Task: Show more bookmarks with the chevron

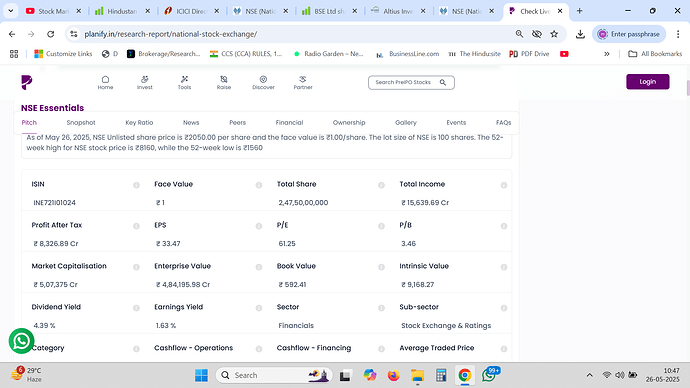Action: [606, 54]
